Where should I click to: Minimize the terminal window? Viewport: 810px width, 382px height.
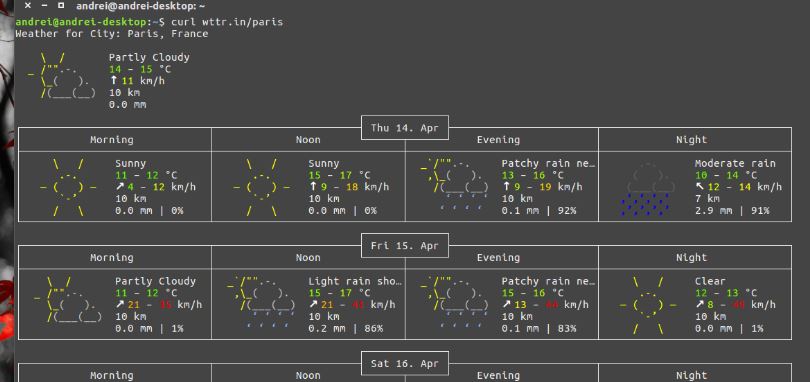(x=44, y=6)
